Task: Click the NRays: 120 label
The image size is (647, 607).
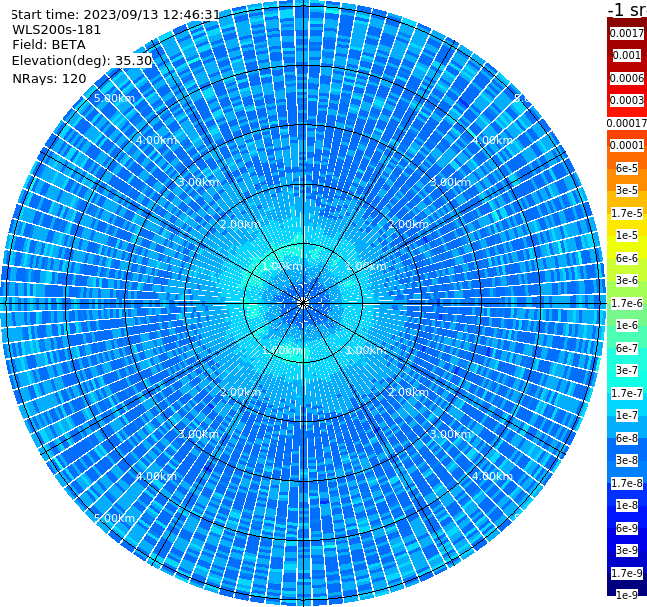Action: (49, 78)
